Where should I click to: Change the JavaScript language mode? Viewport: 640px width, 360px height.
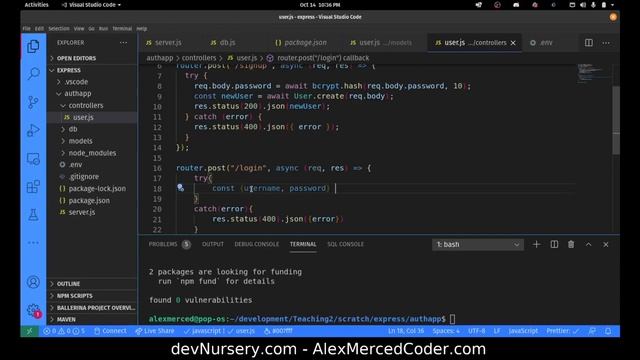click(523, 331)
